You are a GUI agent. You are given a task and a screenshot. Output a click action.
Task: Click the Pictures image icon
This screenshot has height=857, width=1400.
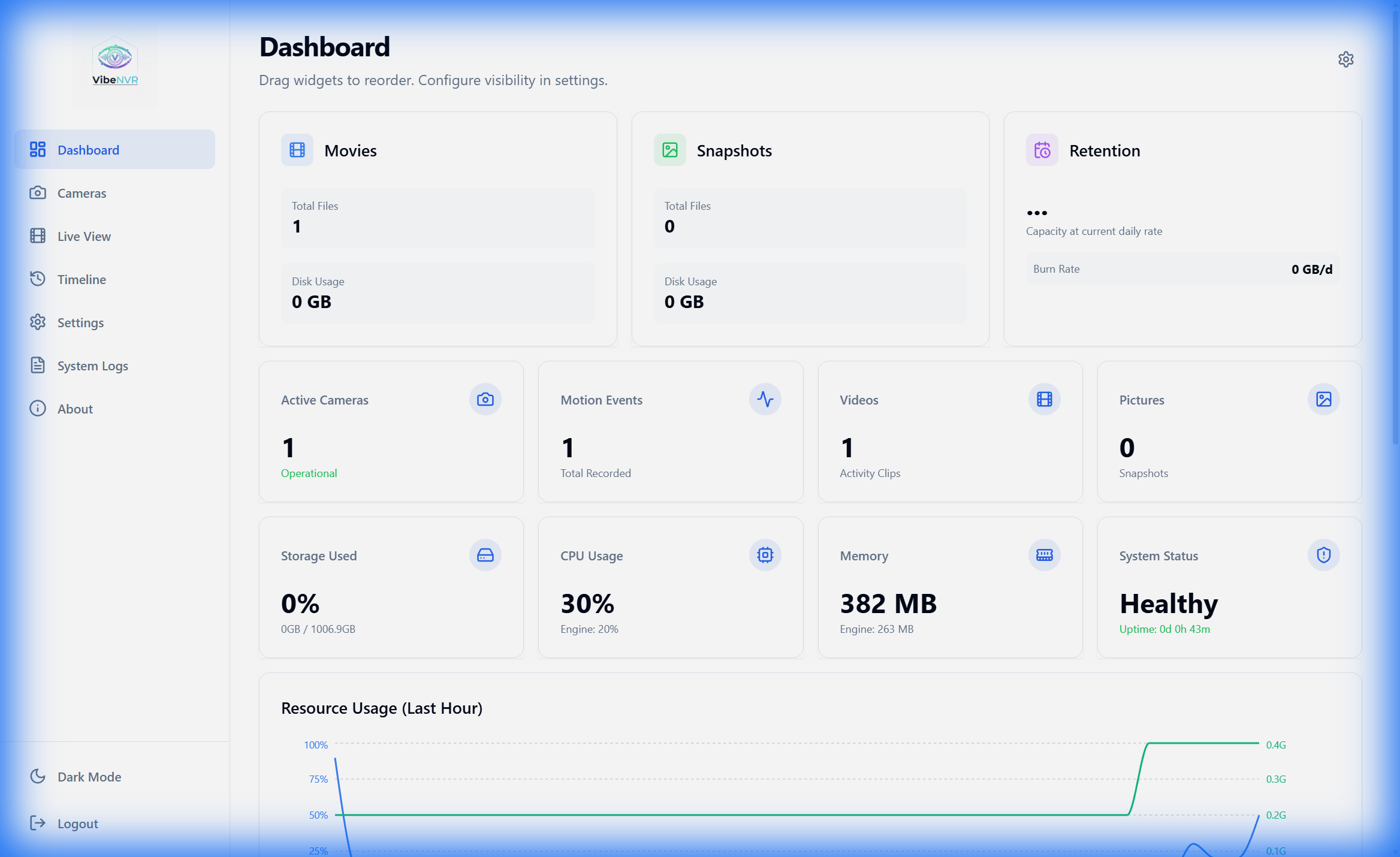(1323, 399)
